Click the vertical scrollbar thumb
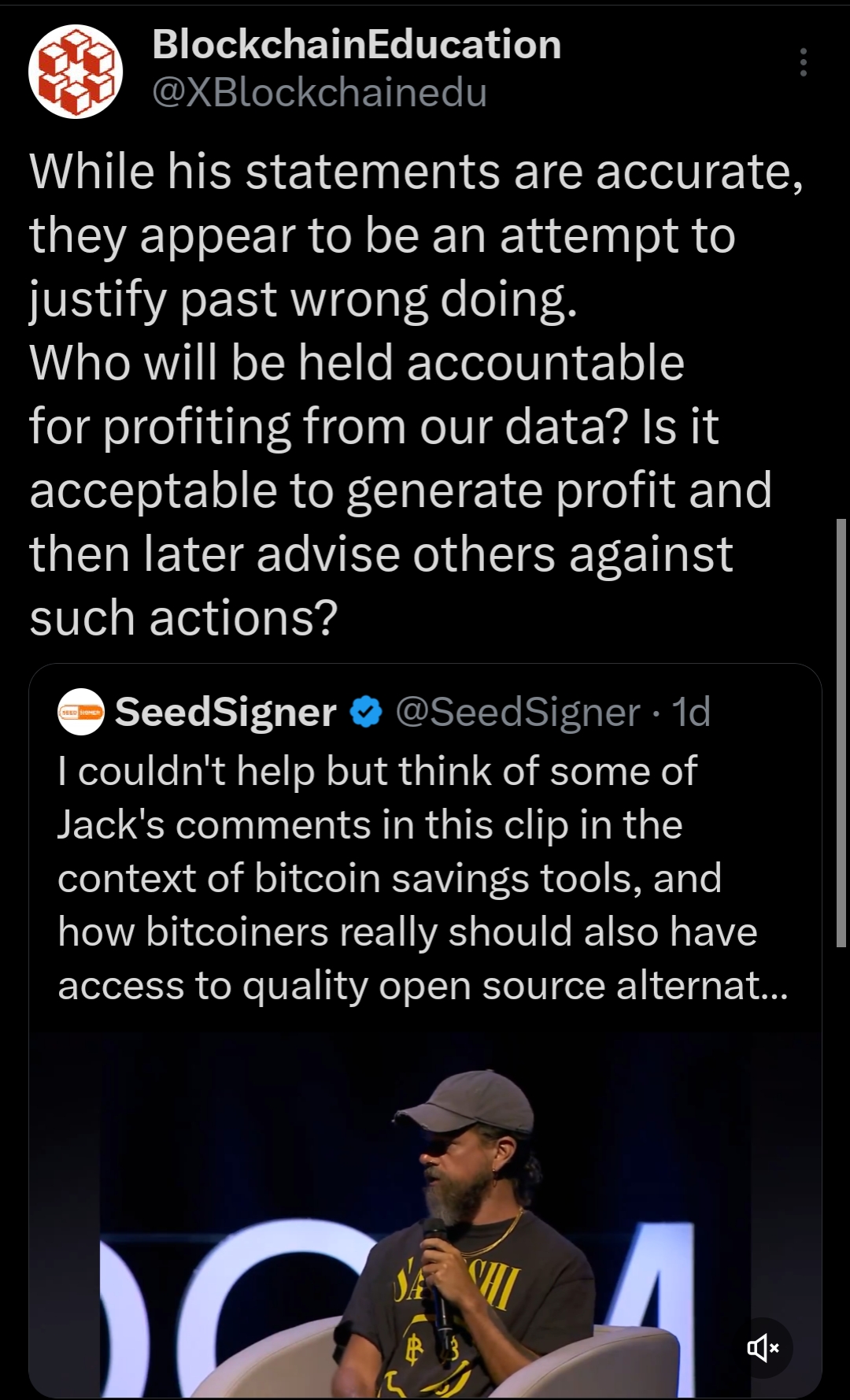Screen dimensions: 850x1400 tap(841, 732)
